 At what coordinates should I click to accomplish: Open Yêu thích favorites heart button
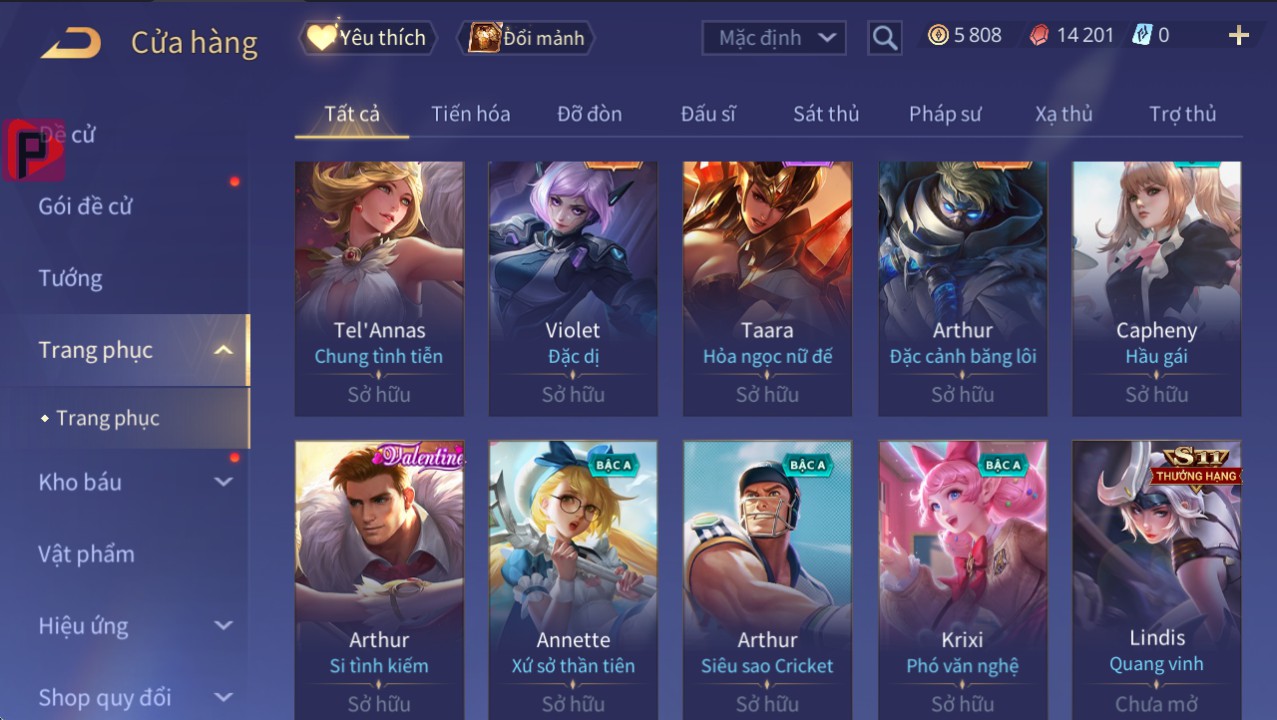[x=368, y=38]
